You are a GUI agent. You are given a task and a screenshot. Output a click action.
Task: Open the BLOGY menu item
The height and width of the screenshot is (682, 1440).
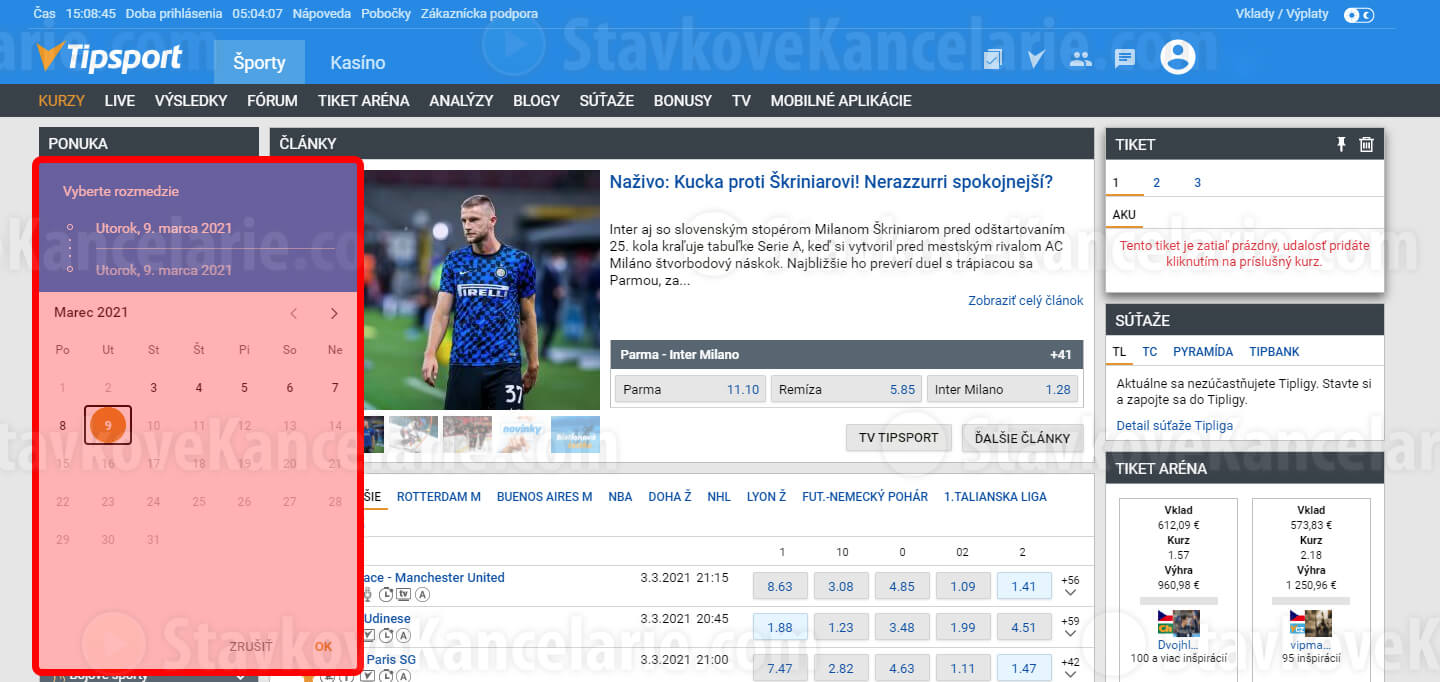537,100
